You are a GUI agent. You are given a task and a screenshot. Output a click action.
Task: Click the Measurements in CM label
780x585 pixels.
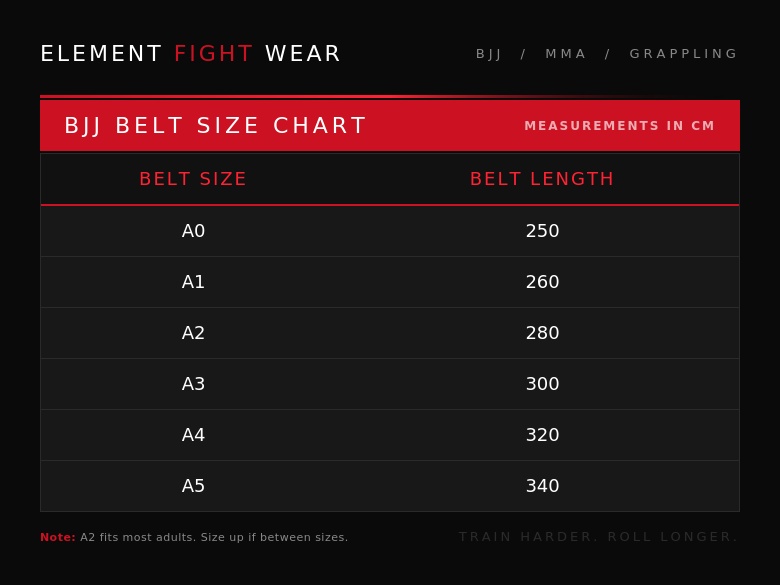click(619, 126)
